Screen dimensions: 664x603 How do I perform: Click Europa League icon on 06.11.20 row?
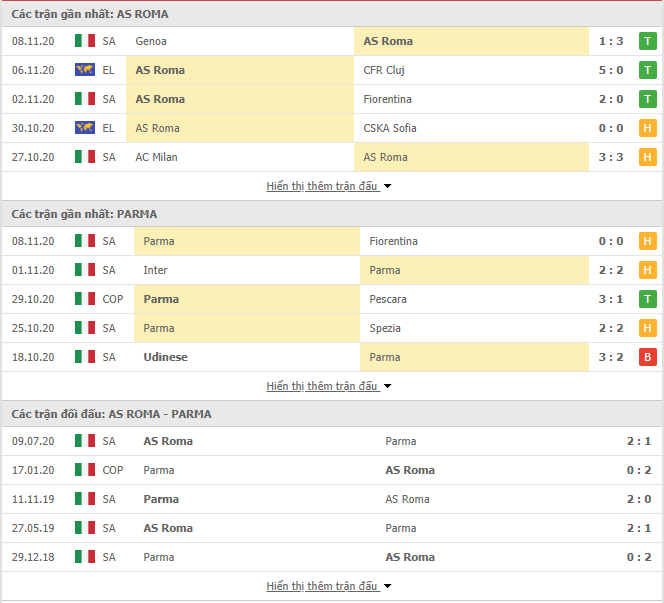tap(85, 70)
